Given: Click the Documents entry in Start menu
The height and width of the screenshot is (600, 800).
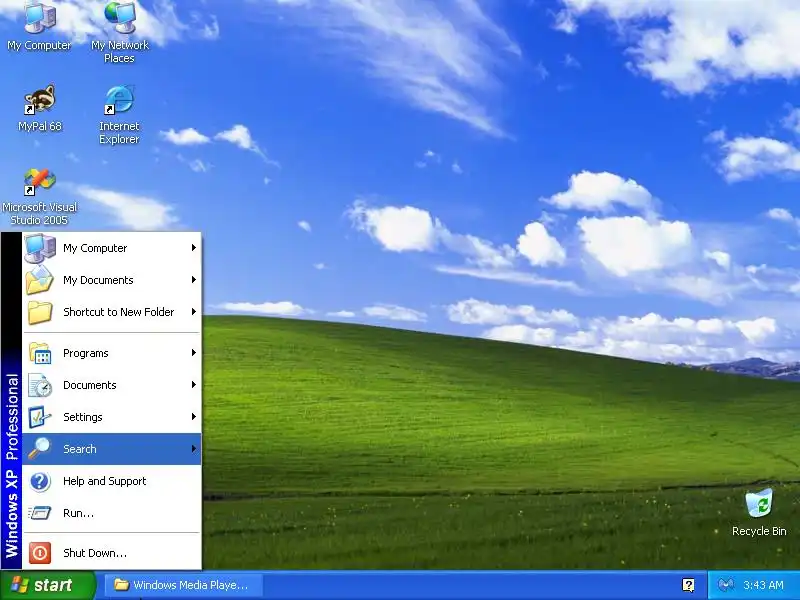Looking at the screenshot, I should coord(112,385).
